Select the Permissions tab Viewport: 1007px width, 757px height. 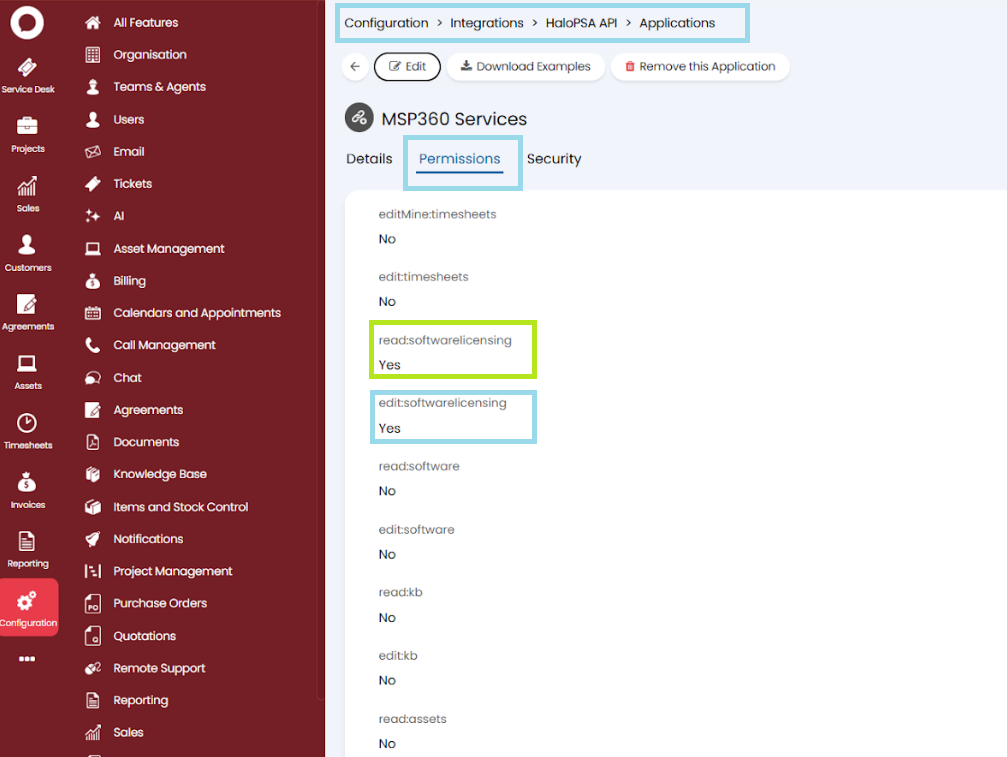coord(459,159)
